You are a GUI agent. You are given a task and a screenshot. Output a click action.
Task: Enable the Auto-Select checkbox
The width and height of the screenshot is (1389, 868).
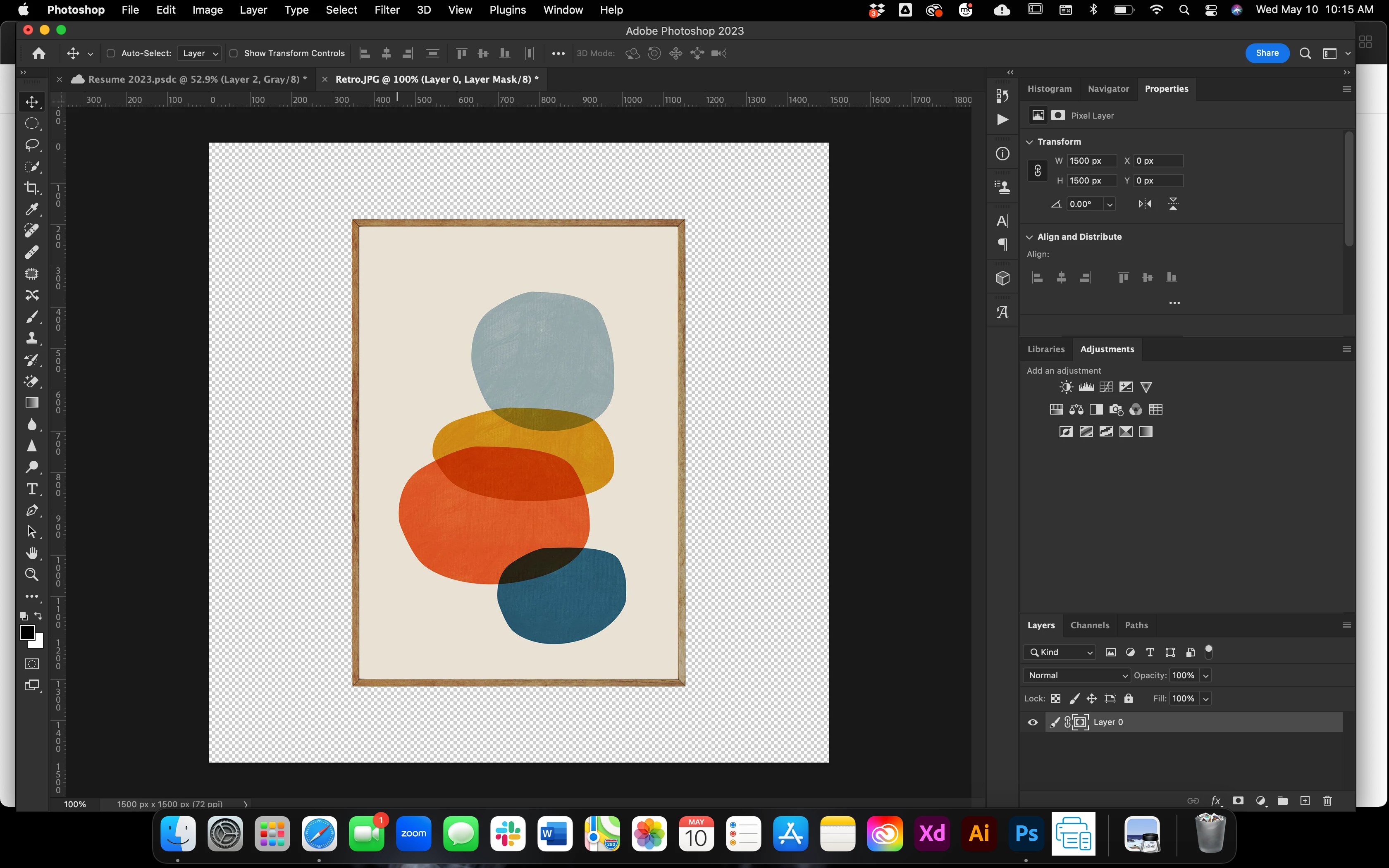click(111, 53)
